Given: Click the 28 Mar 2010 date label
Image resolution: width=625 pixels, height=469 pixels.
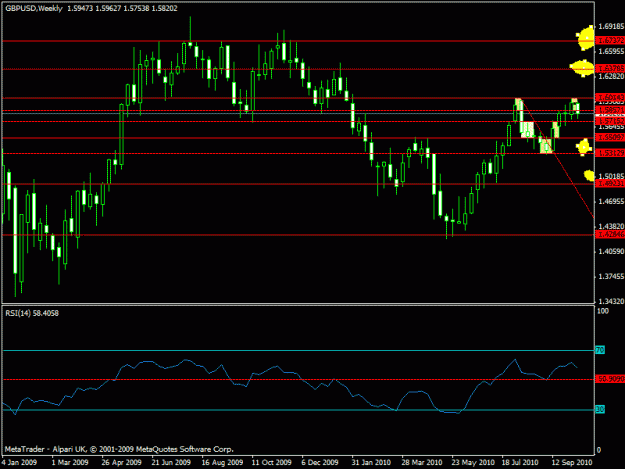Looking at the screenshot, I should 422,463.
